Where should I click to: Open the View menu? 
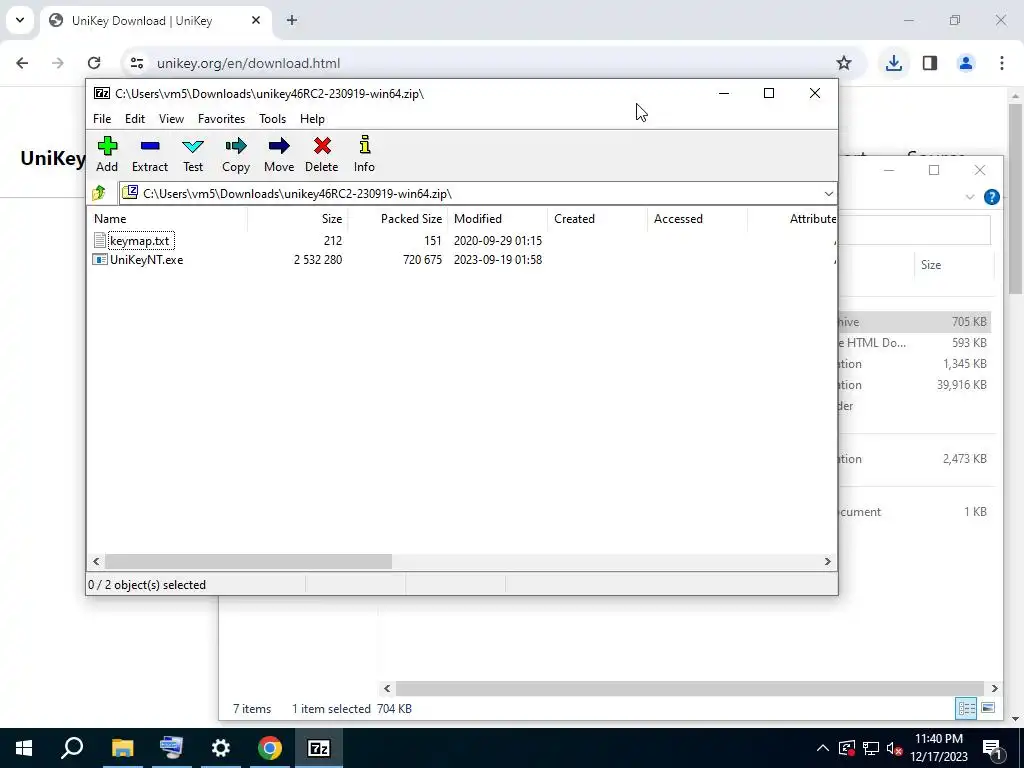coord(171,119)
